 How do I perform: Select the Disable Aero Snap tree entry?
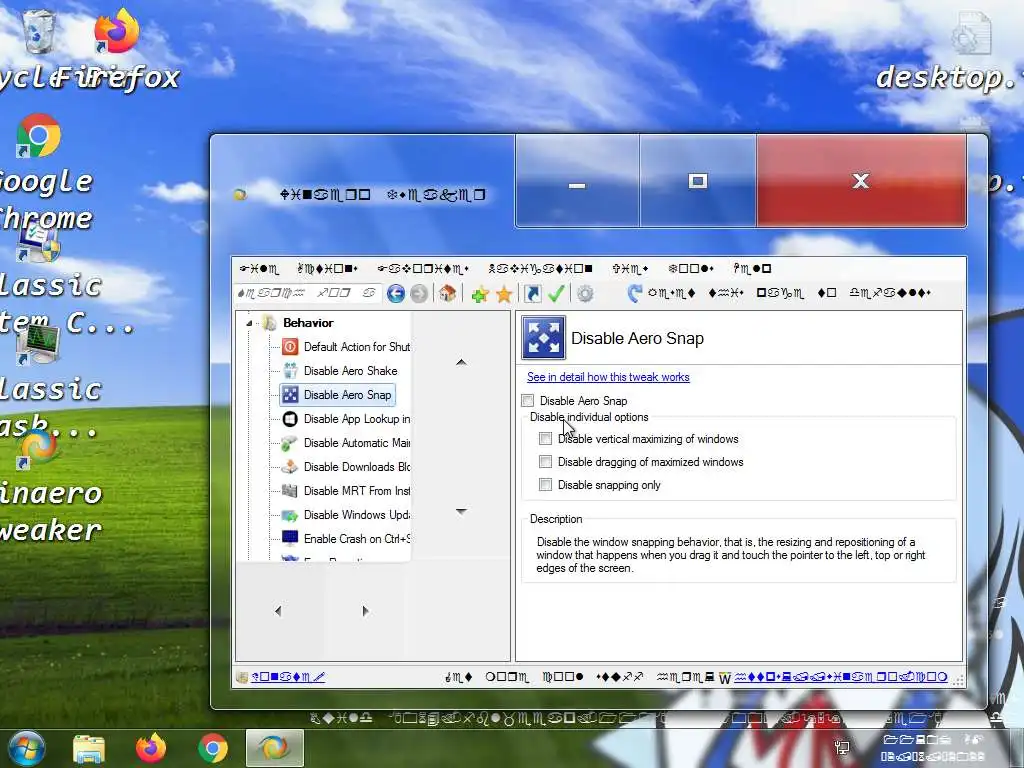pos(338,395)
